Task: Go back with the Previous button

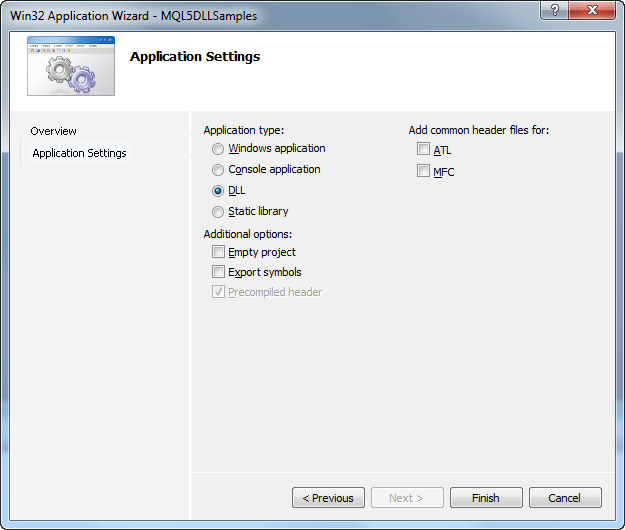Action: click(x=328, y=498)
